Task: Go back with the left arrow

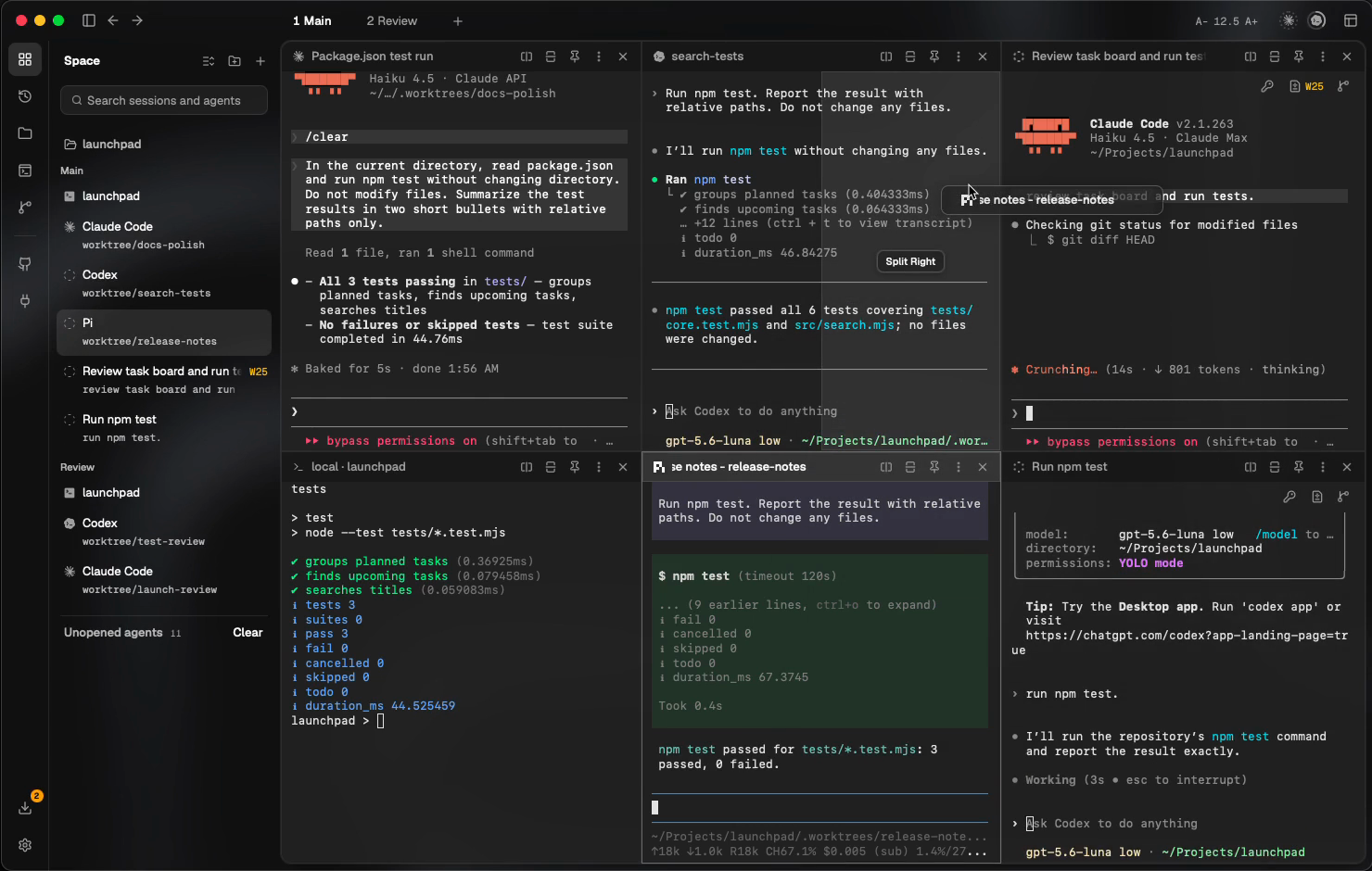Action: tap(113, 20)
